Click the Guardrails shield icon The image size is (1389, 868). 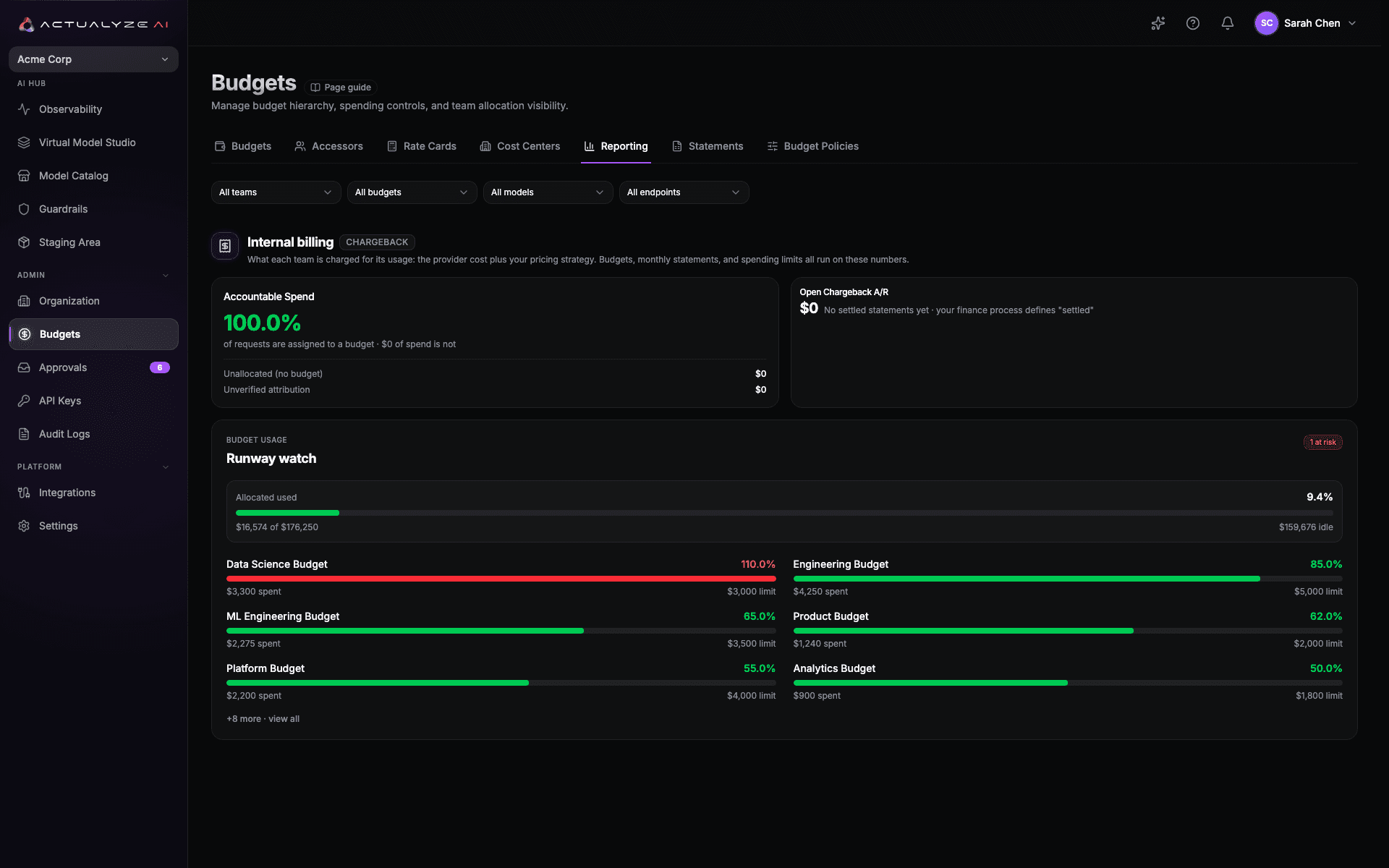pyautogui.click(x=24, y=209)
